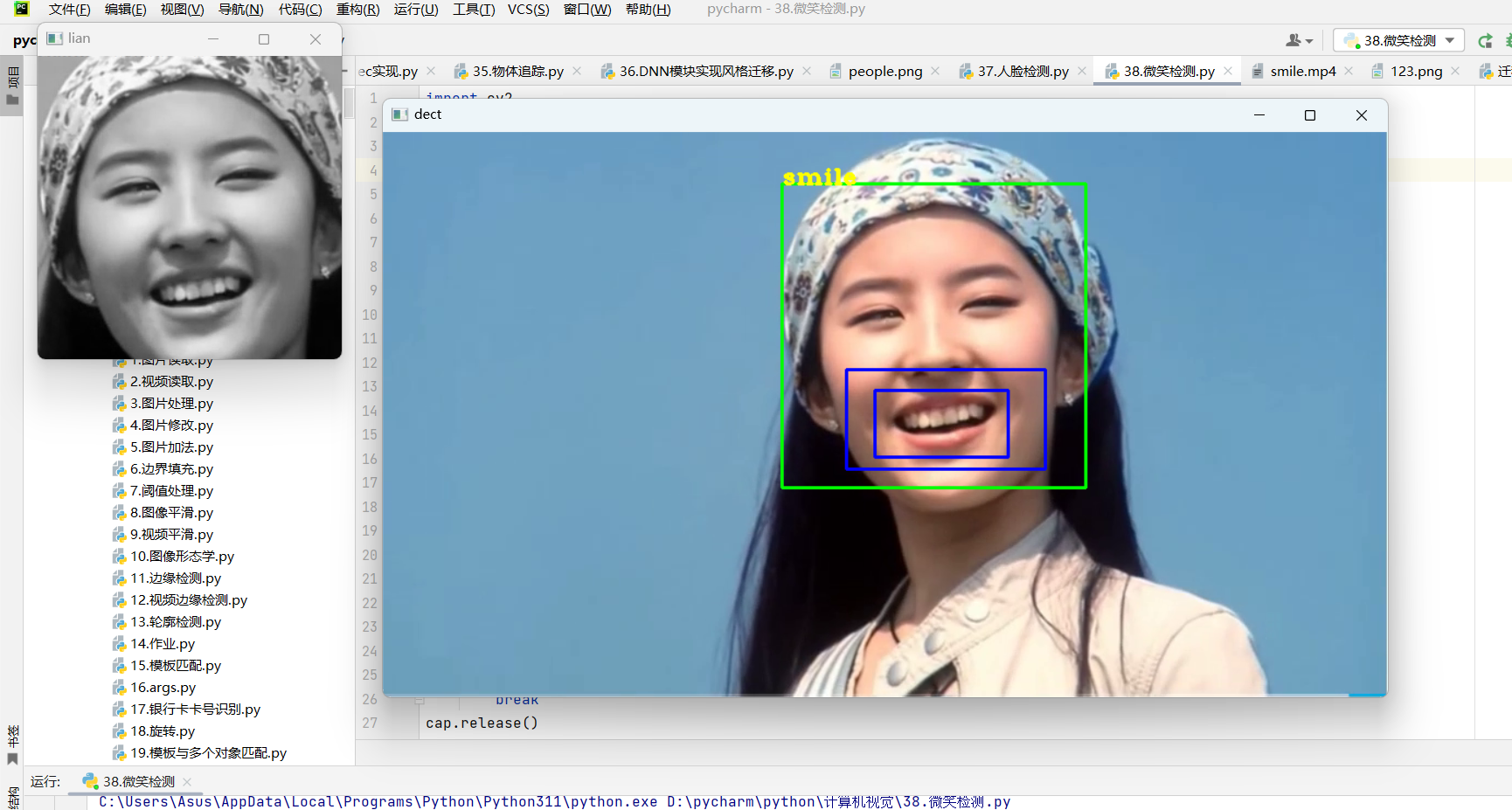The height and width of the screenshot is (810, 1512).
Task: Maximize the lian window
Action: 264,39
